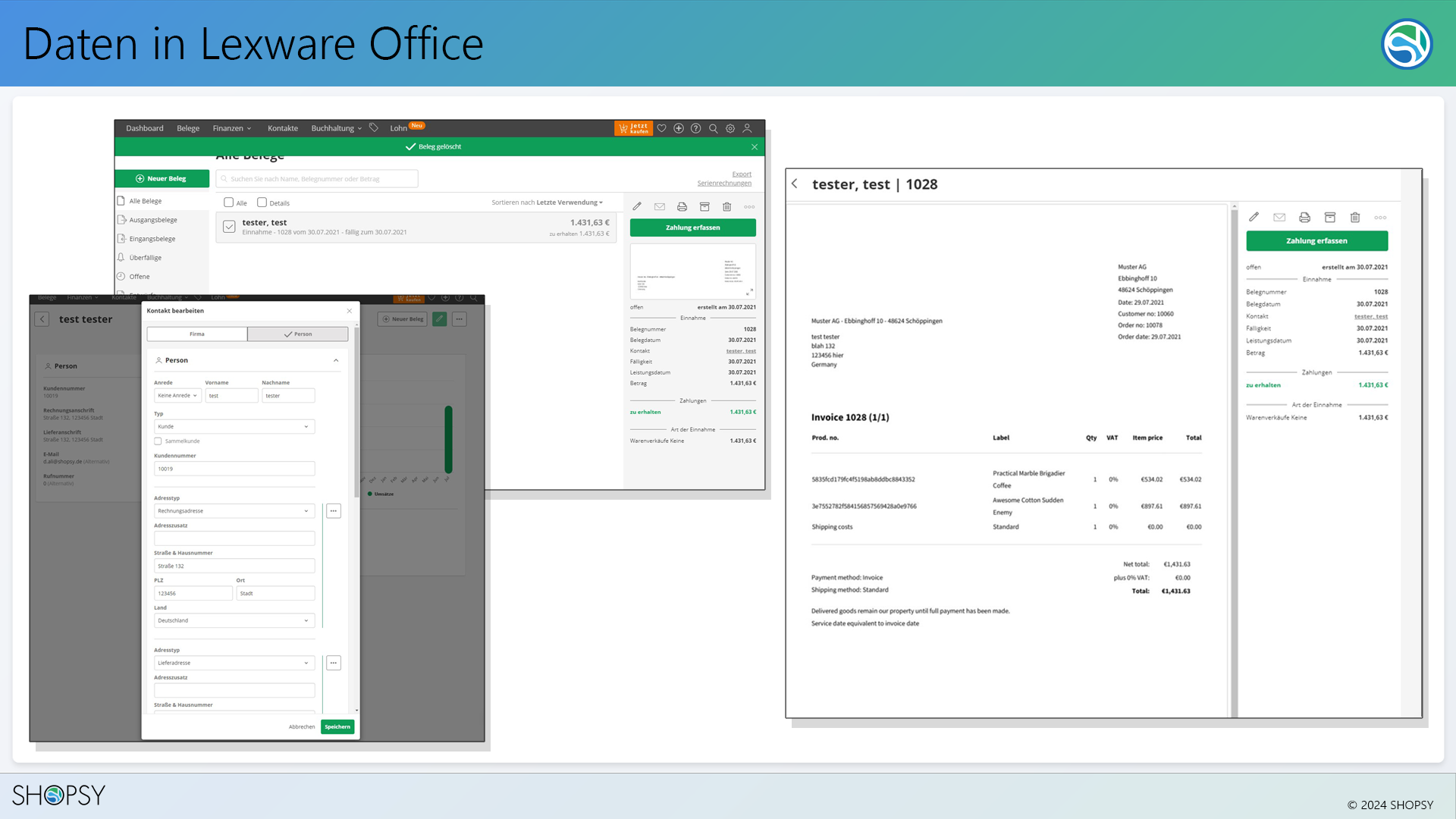This screenshot has height=819, width=1456.
Task: Click 'Zahlung erfassen' in invoice 1028 view
Action: pos(1317,241)
